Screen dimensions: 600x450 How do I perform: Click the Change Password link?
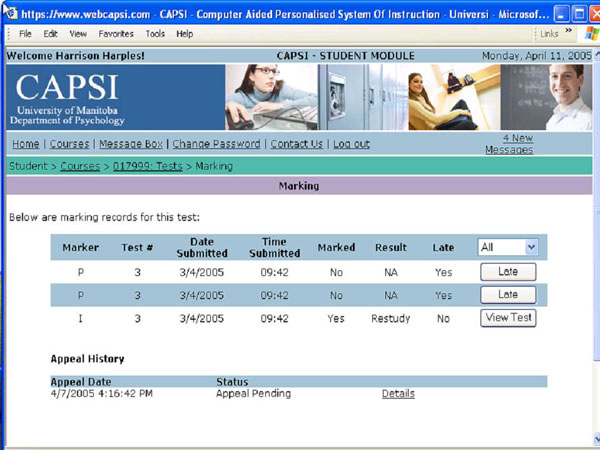[x=216, y=144]
